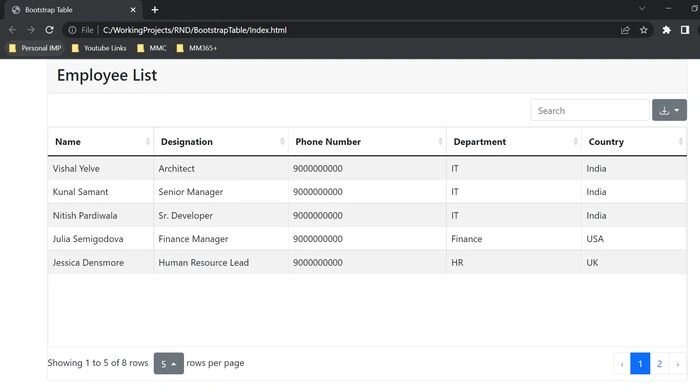Open Personal IMP bookmarks folder
This screenshot has height=390, width=700.
(35, 48)
